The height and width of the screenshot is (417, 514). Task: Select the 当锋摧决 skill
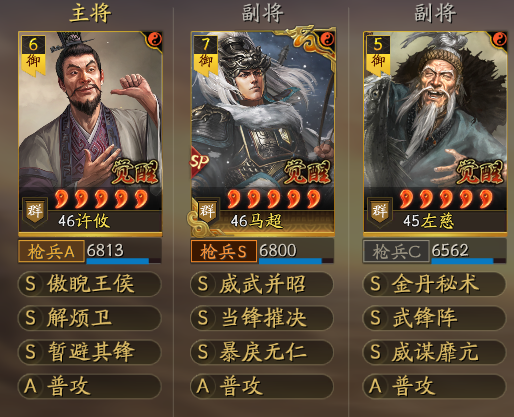point(262,318)
